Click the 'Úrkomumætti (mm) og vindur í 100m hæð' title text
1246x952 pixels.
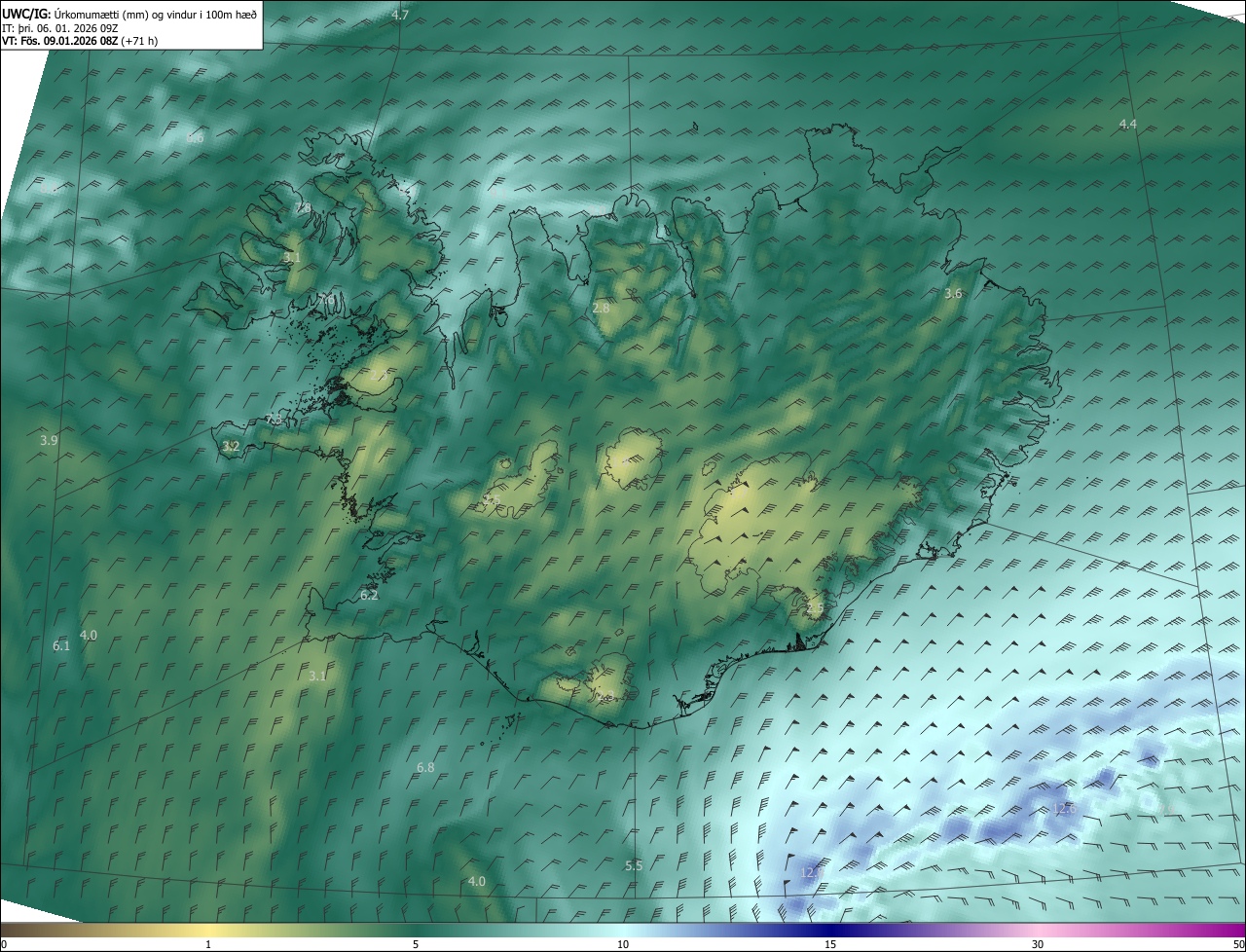point(154,15)
